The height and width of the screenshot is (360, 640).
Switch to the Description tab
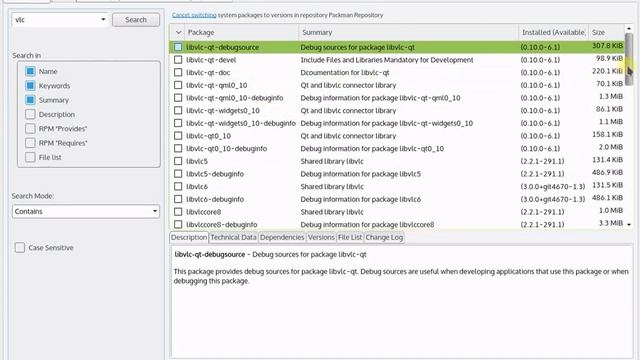(189, 237)
